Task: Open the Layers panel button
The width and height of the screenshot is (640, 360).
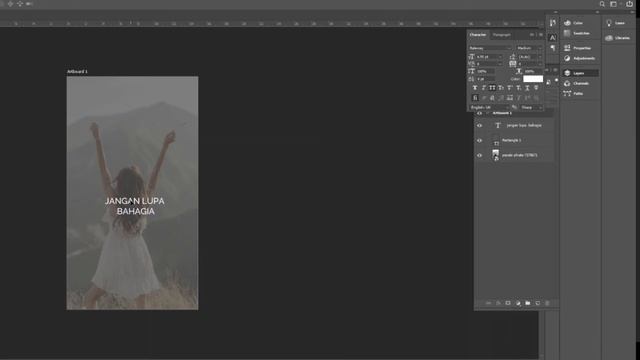Action: [580, 73]
